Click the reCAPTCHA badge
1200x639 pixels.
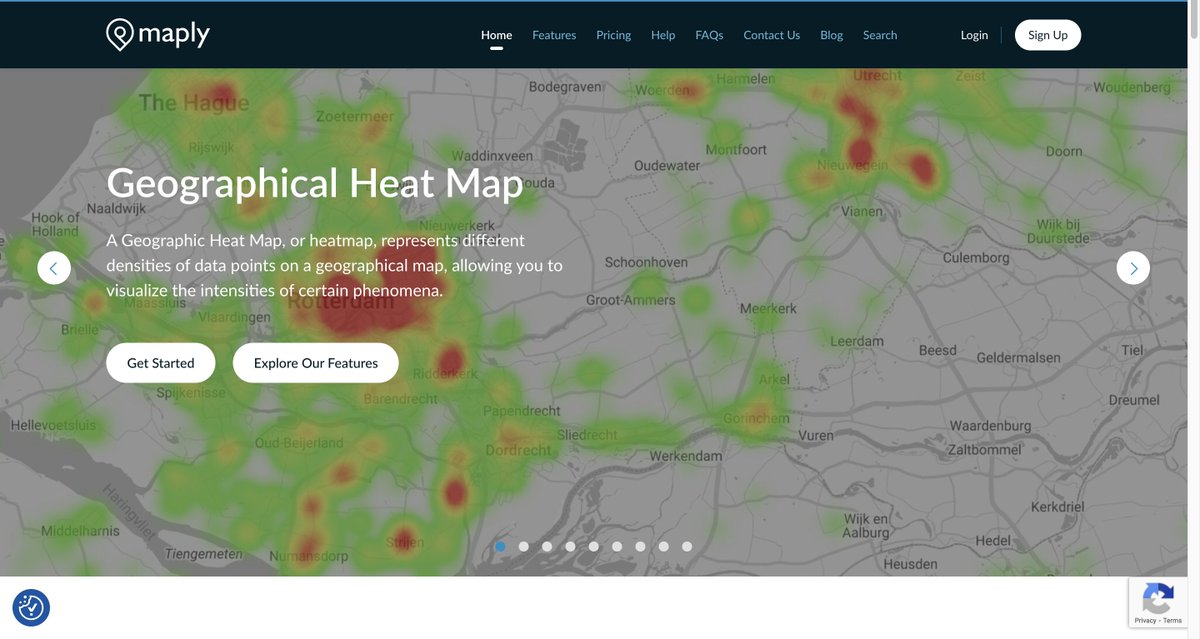[x=1158, y=602]
